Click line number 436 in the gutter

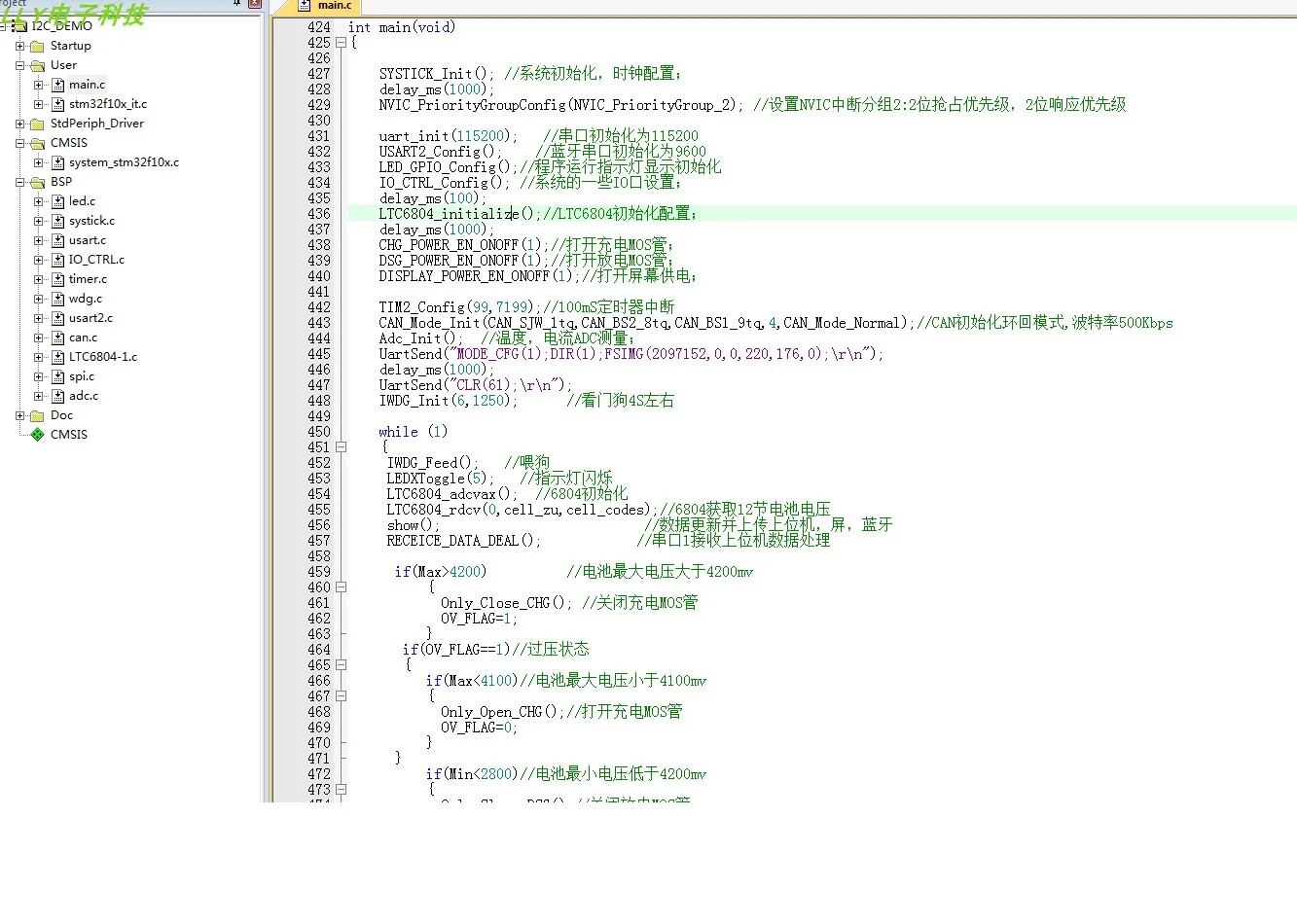click(x=318, y=214)
